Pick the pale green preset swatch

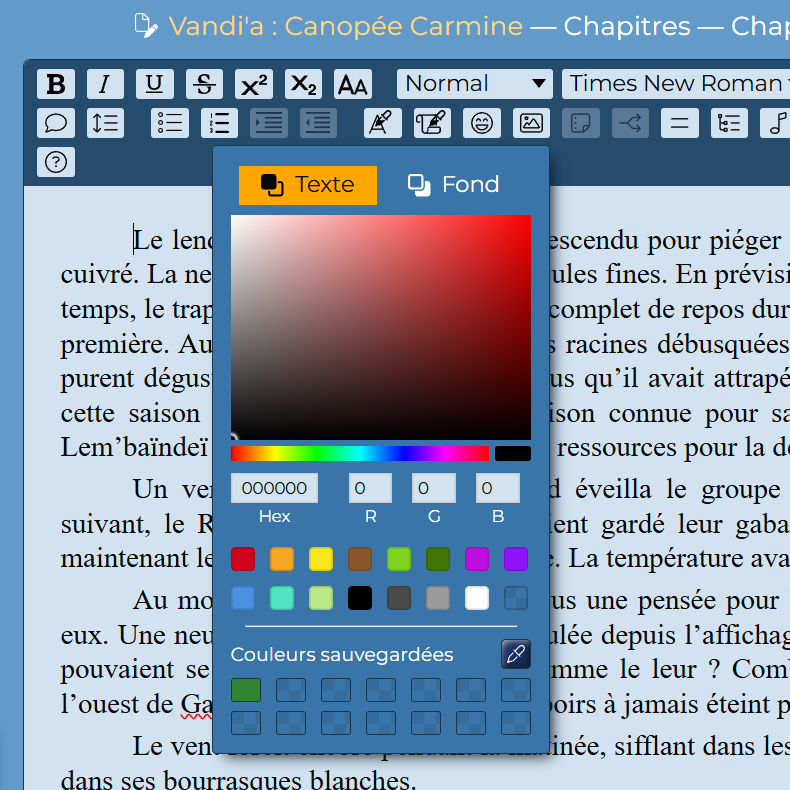(x=321, y=598)
